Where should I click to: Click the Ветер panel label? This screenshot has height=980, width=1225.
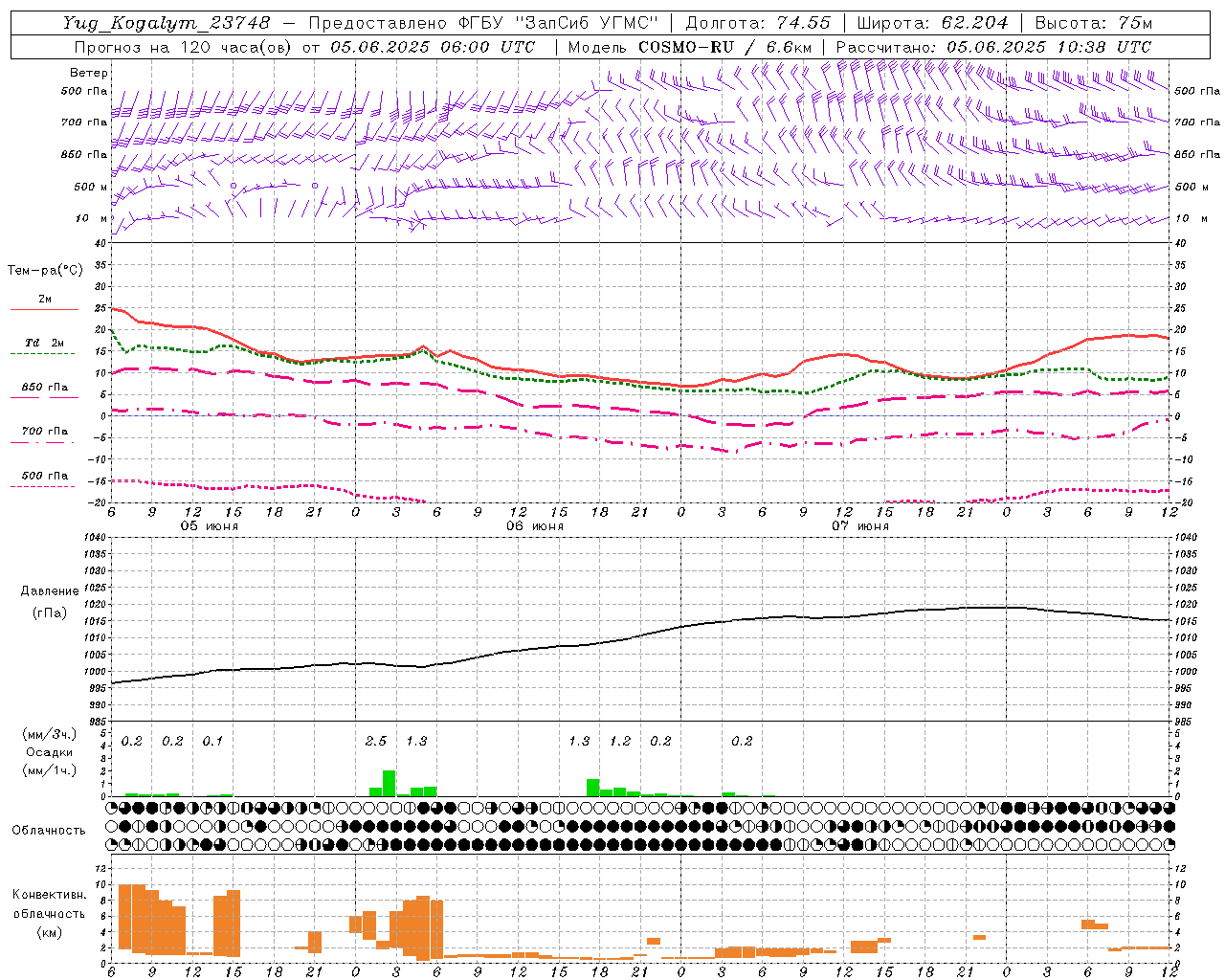click(x=89, y=73)
